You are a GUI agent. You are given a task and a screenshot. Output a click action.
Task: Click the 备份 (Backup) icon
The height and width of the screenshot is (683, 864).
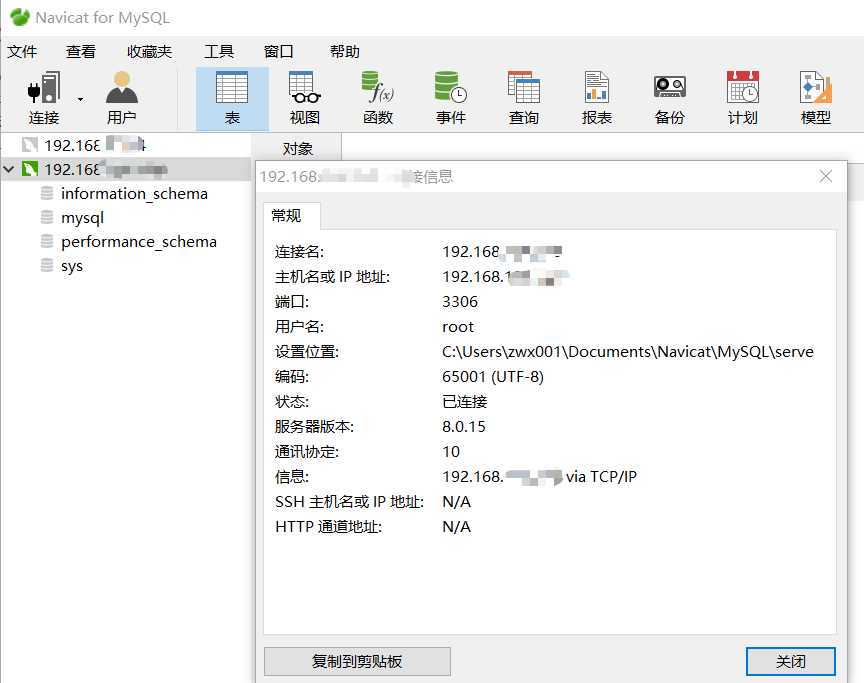click(x=668, y=97)
